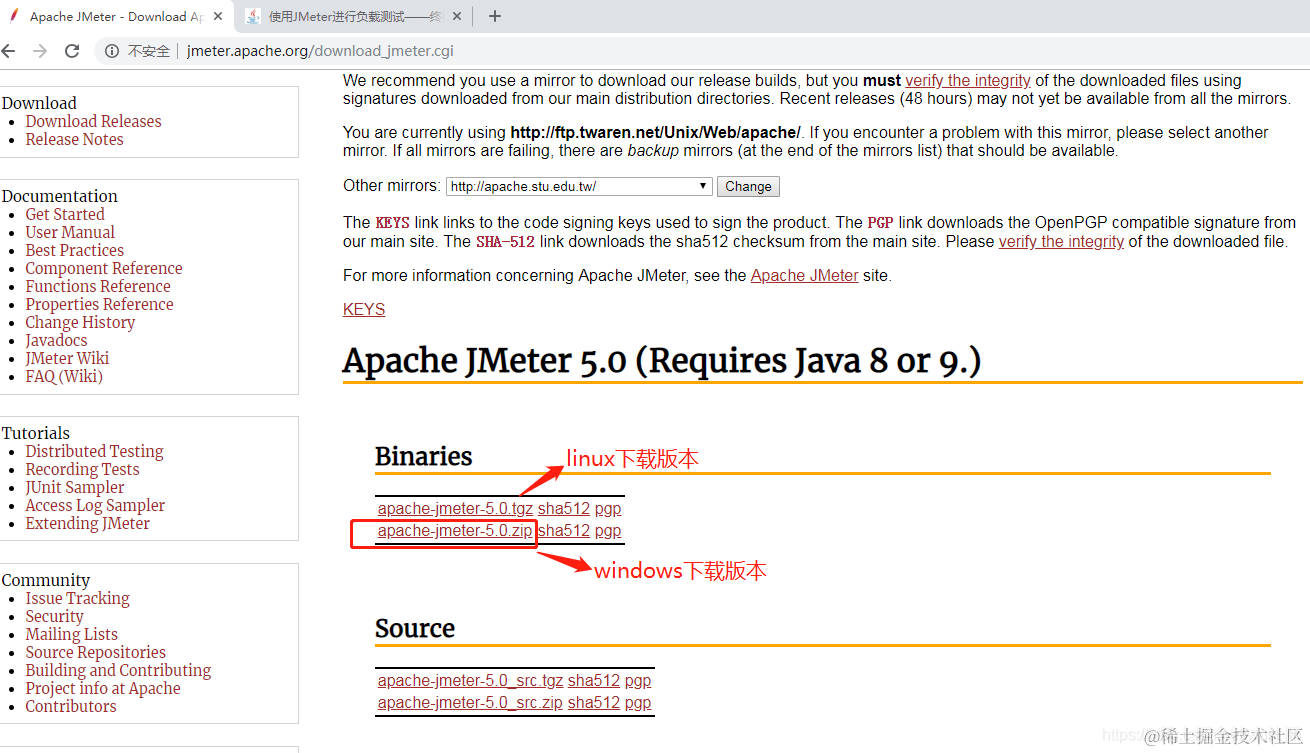This screenshot has height=753, width=1310.
Task: Open Security community link
Action: 55,616
